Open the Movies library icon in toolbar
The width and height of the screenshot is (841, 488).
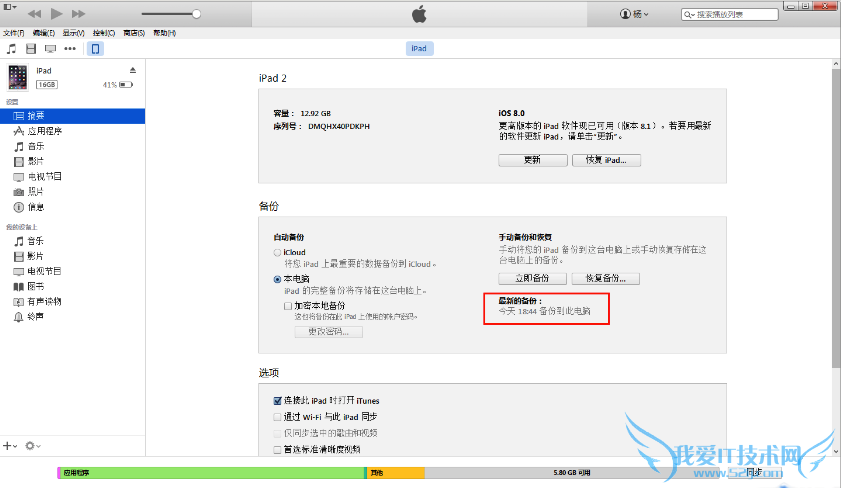(x=31, y=49)
